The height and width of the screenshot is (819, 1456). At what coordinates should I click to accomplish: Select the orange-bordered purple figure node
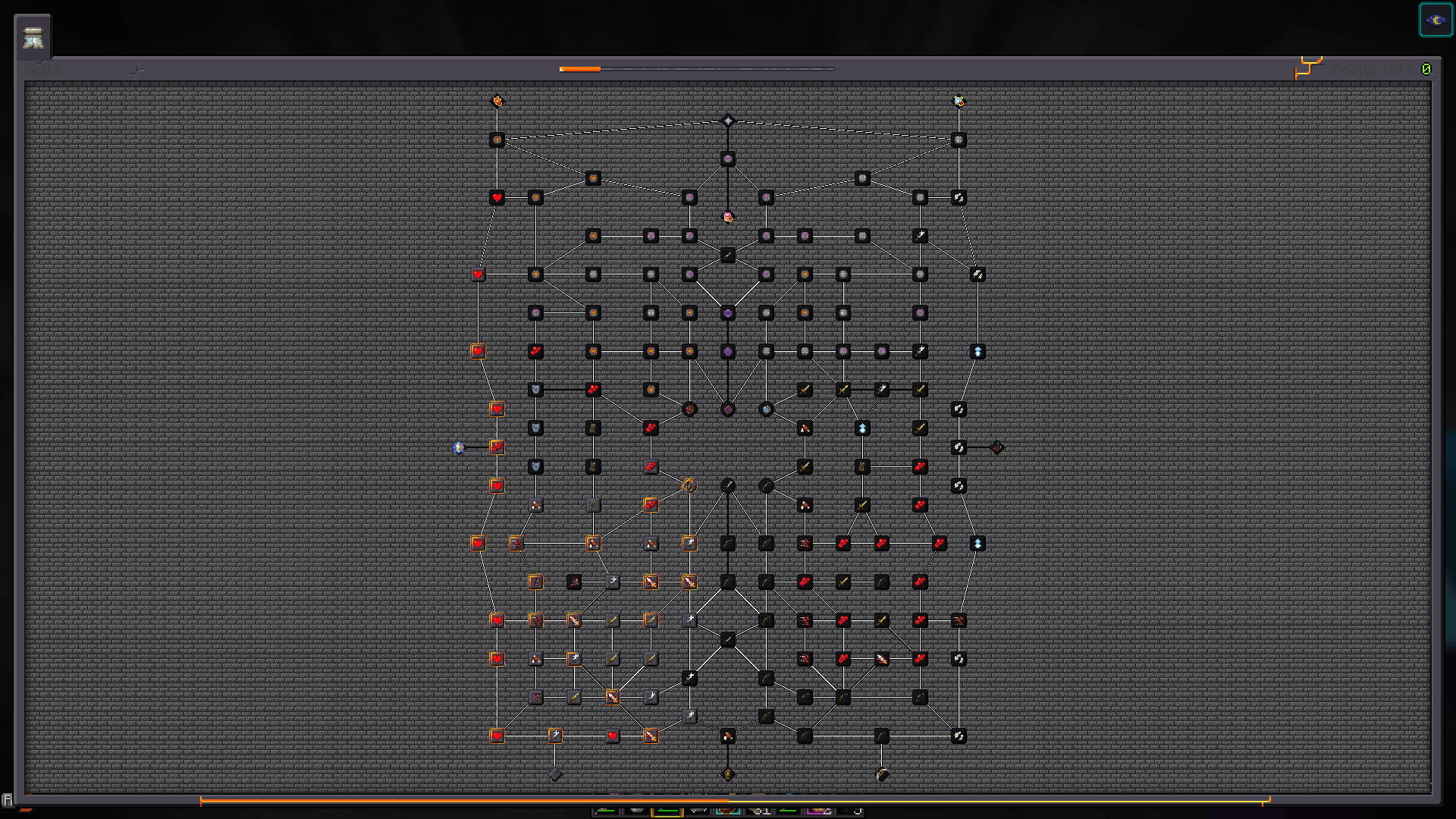[535, 582]
